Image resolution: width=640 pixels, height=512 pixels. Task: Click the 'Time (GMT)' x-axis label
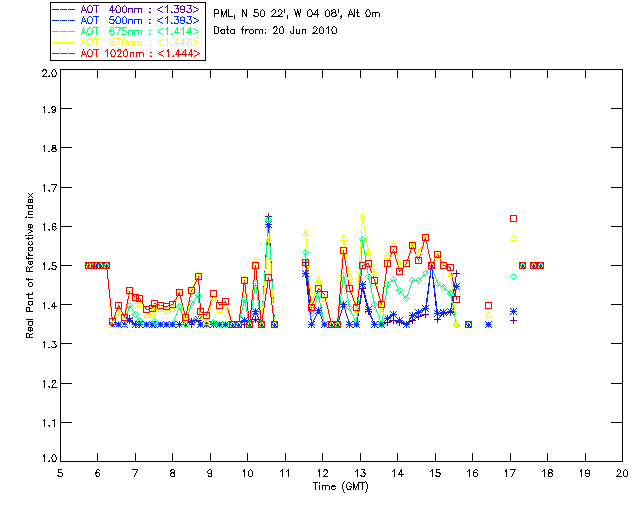tap(340, 487)
